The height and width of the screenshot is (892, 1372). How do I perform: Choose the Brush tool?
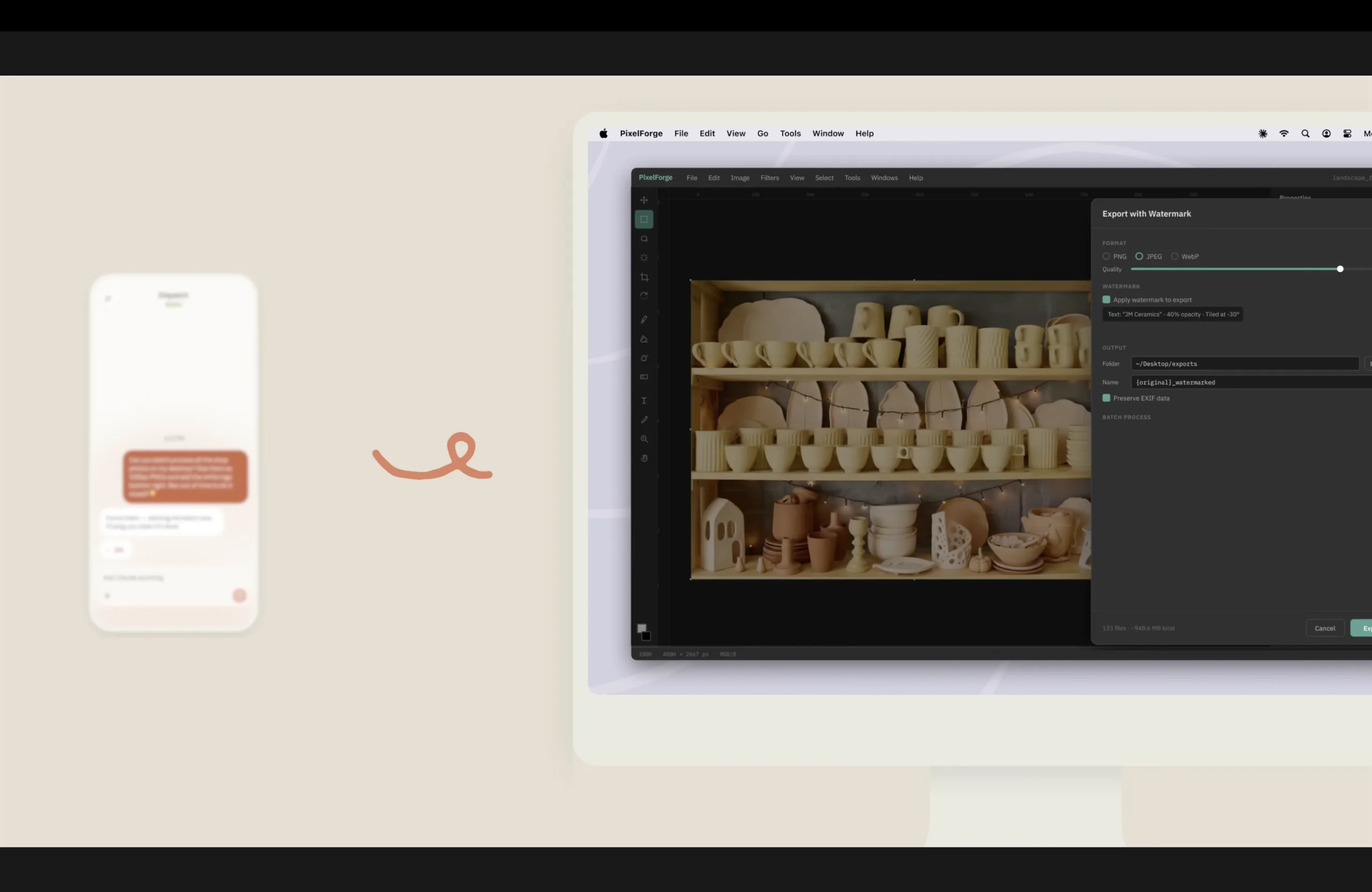pyautogui.click(x=644, y=319)
